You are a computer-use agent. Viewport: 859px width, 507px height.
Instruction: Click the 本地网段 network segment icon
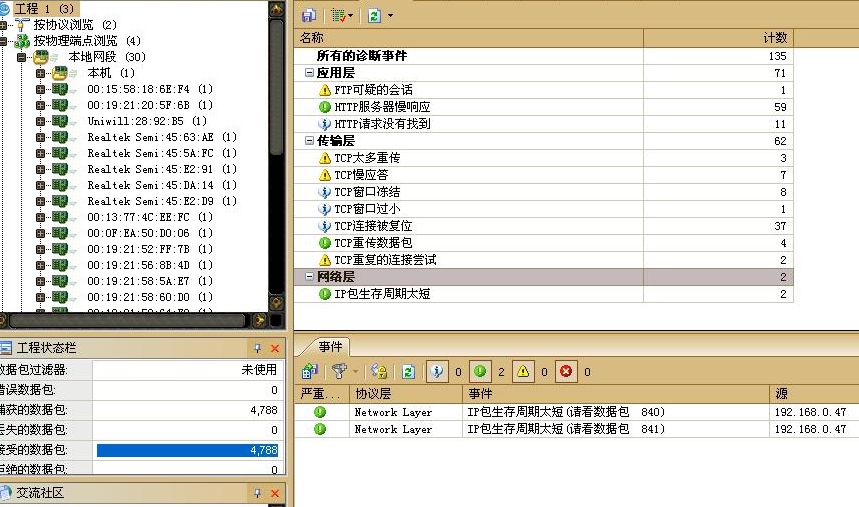pyautogui.click(x=42, y=56)
